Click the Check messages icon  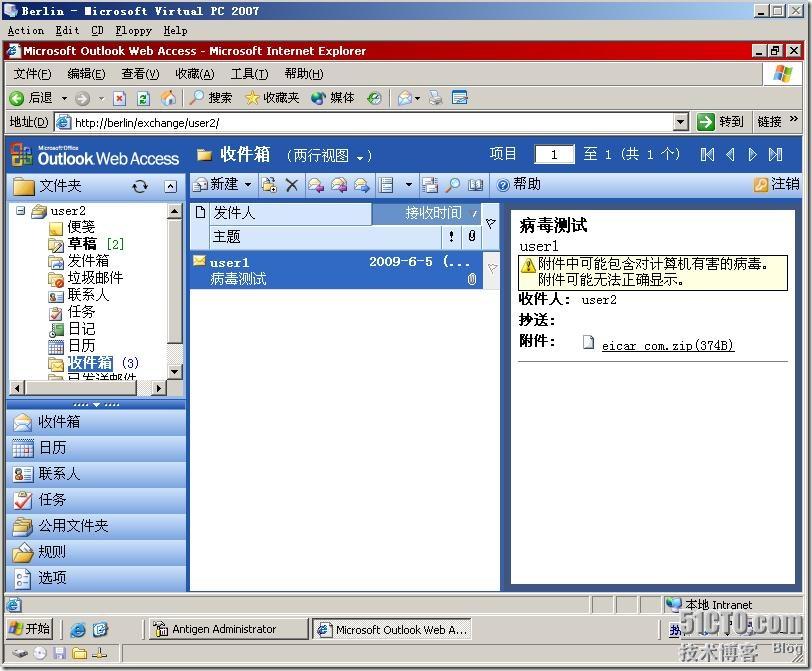tap(430, 185)
